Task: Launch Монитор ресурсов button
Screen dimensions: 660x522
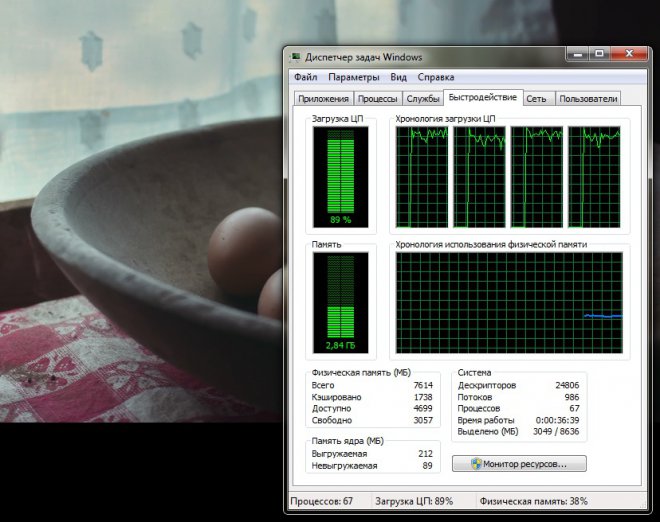Action: 519,464
